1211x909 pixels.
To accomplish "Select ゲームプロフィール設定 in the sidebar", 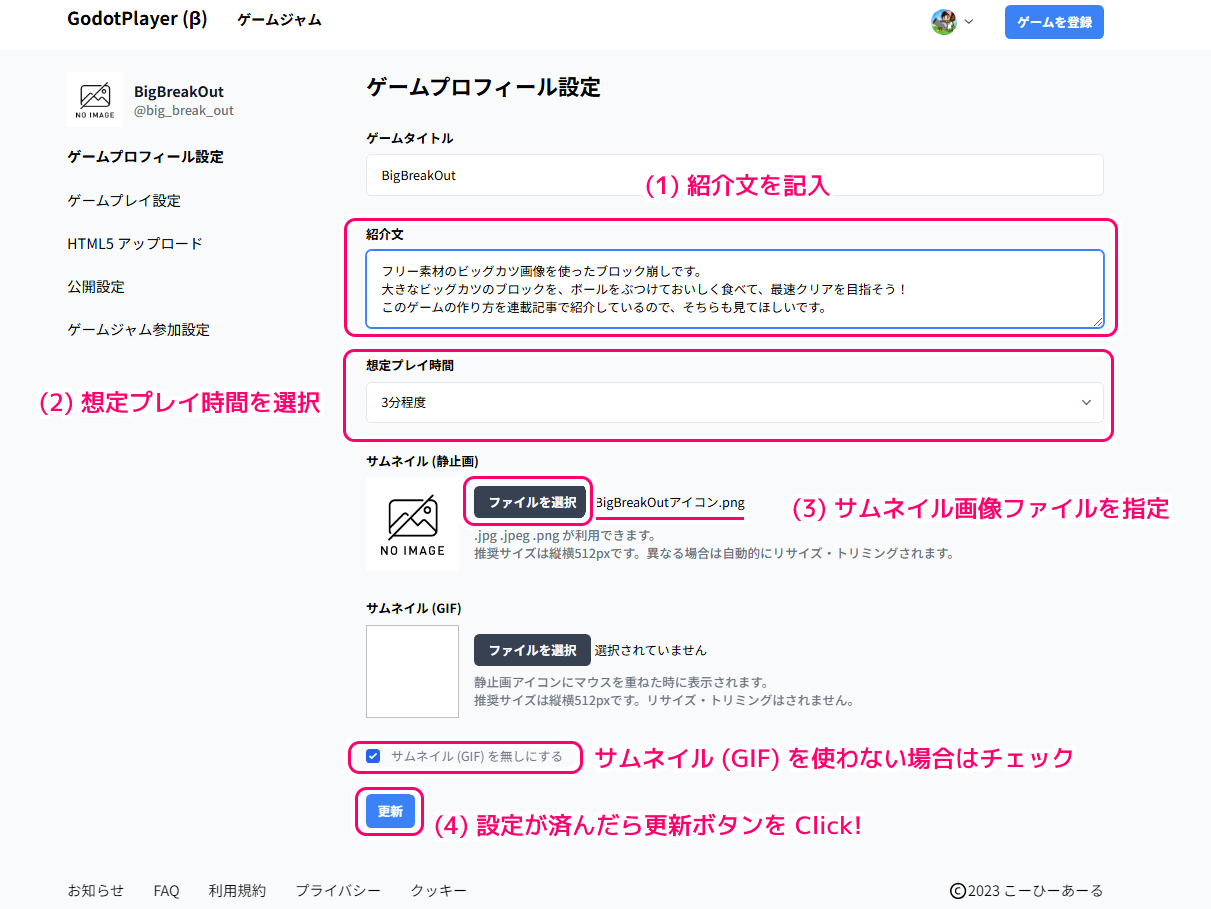I will coord(145,157).
